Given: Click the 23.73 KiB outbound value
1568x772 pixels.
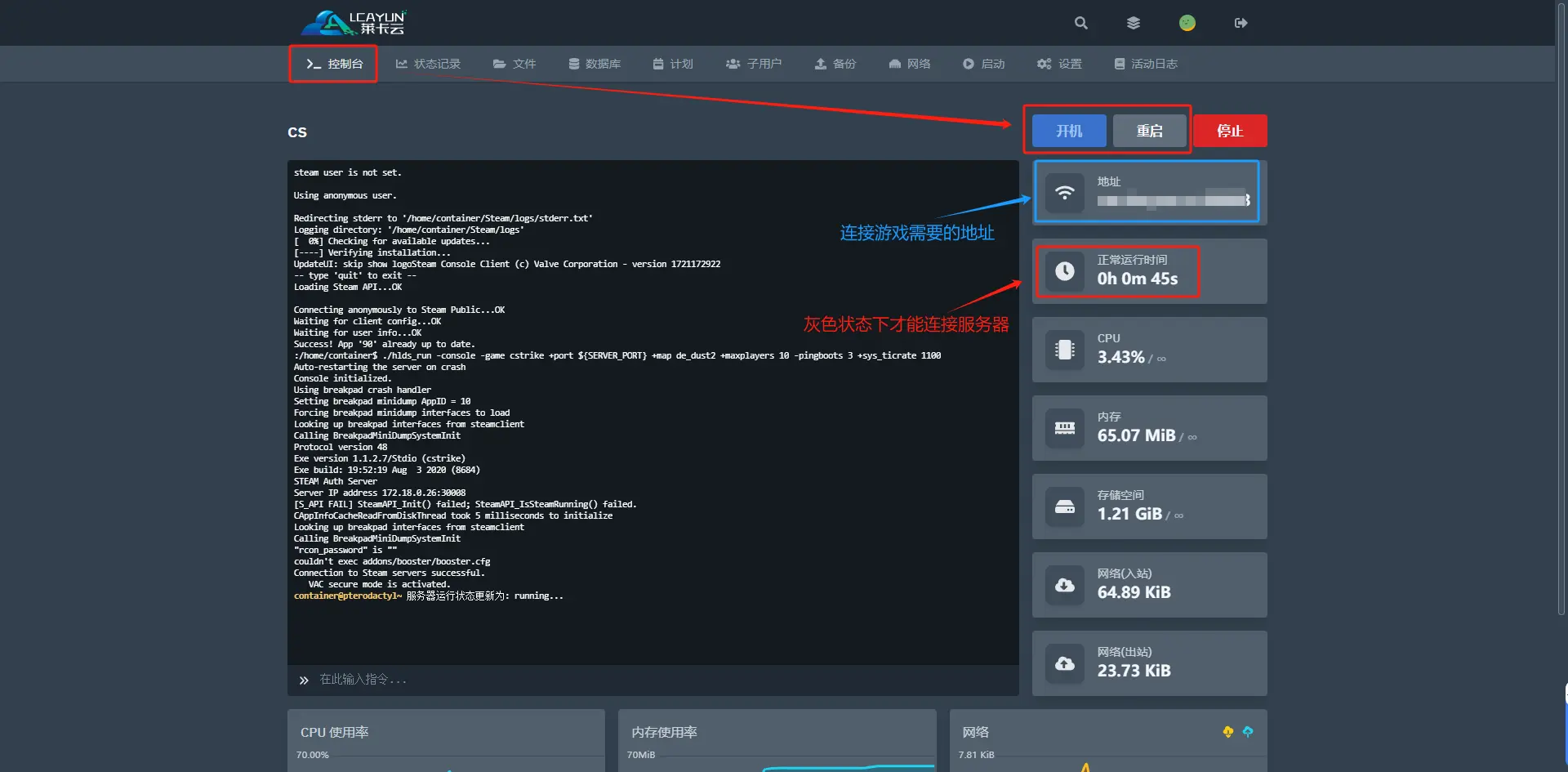Looking at the screenshot, I should tap(1134, 671).
